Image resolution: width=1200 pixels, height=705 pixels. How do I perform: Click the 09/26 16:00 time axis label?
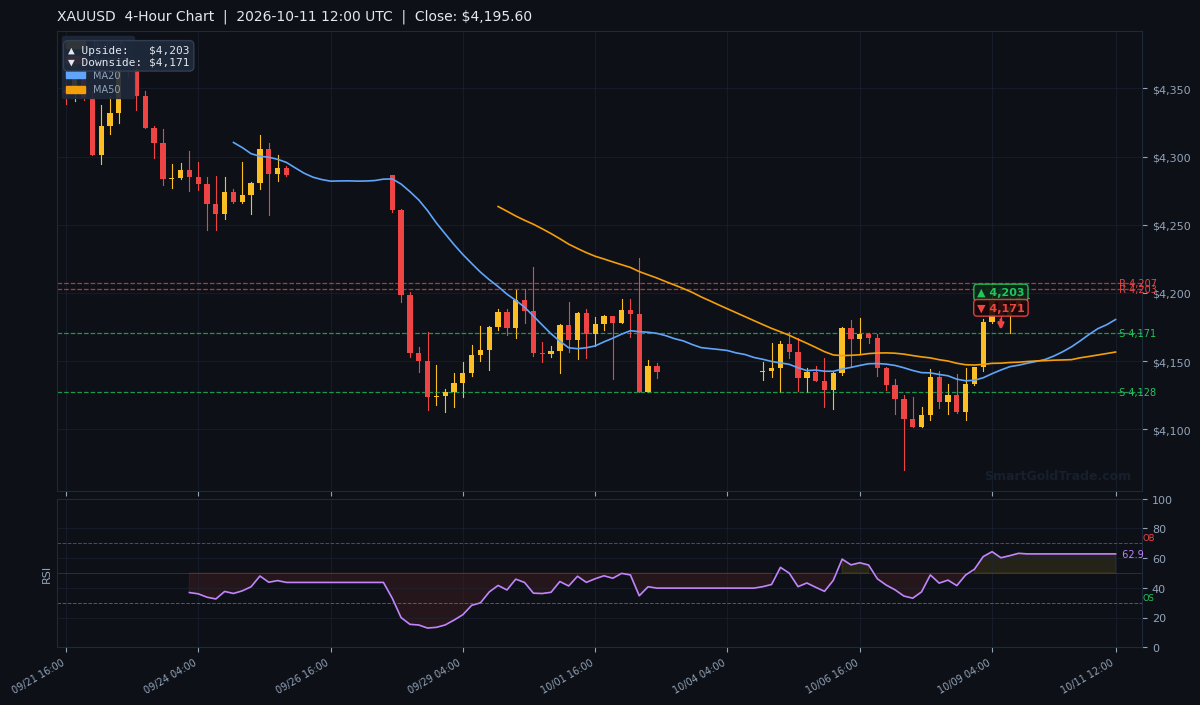(x=304, y=677)
